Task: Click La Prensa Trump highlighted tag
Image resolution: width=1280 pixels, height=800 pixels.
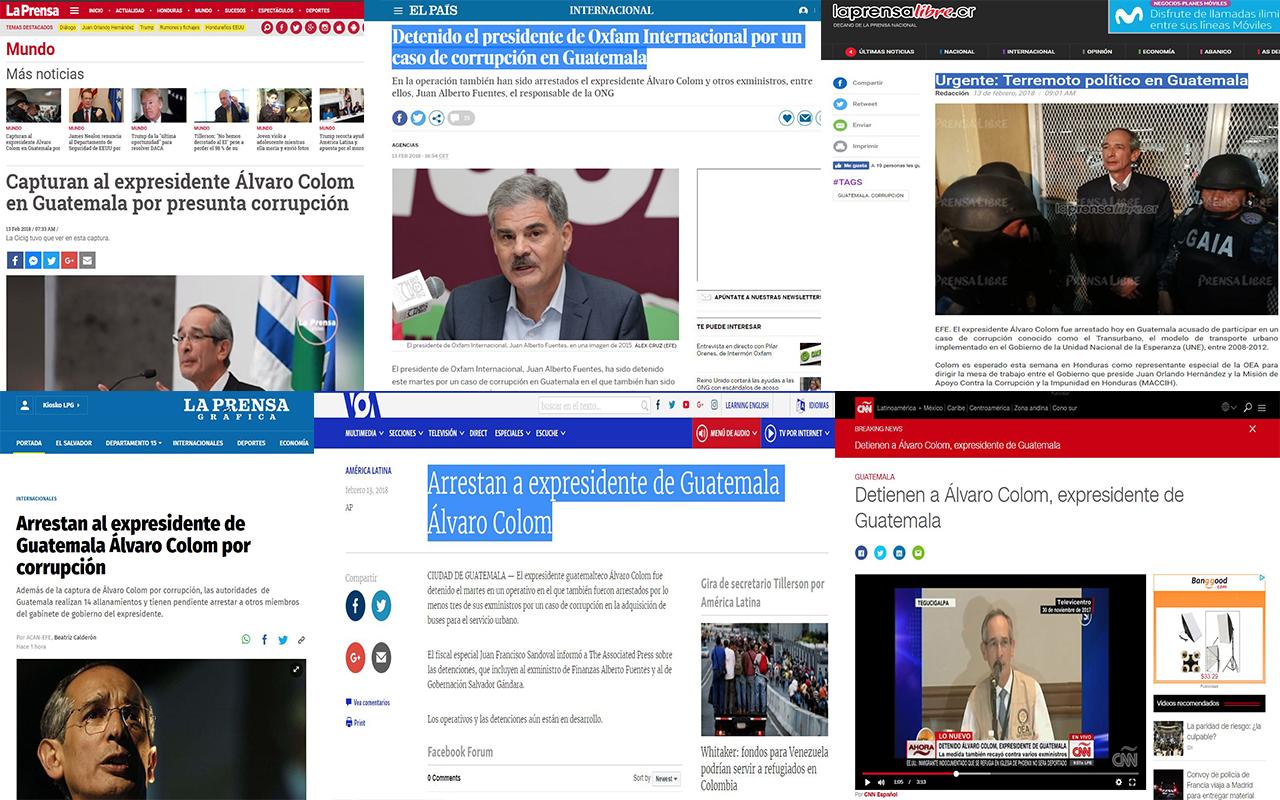Action: (x=146, y=28)
